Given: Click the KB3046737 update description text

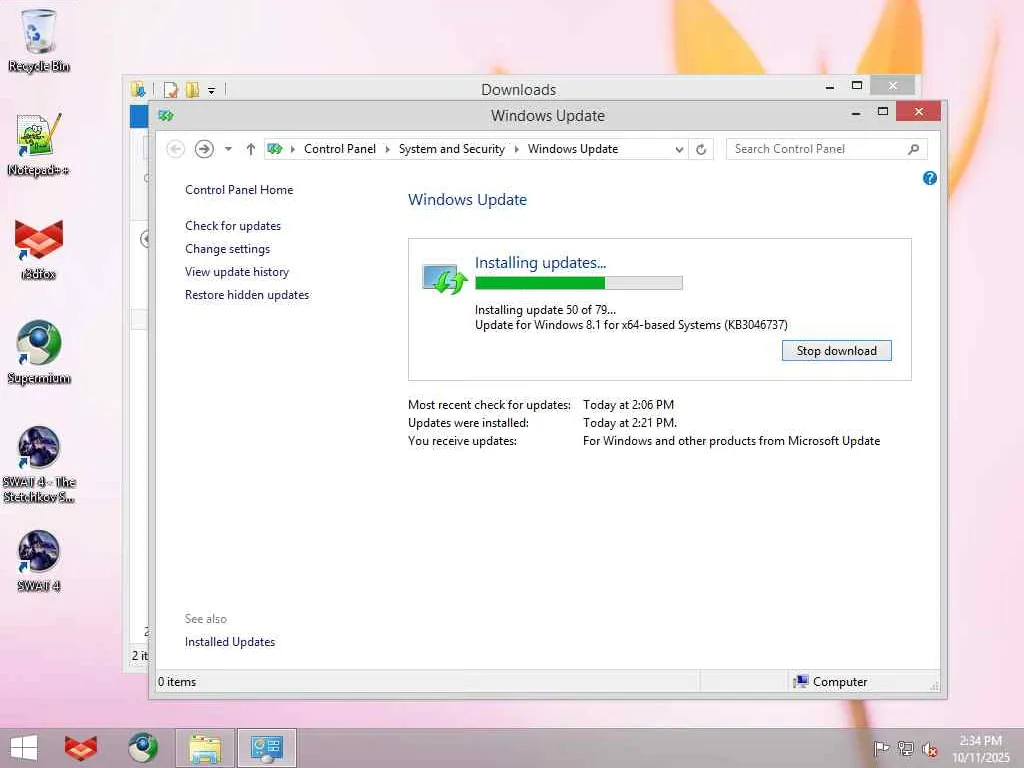Looking at the screenshot, I should (631, 325).
